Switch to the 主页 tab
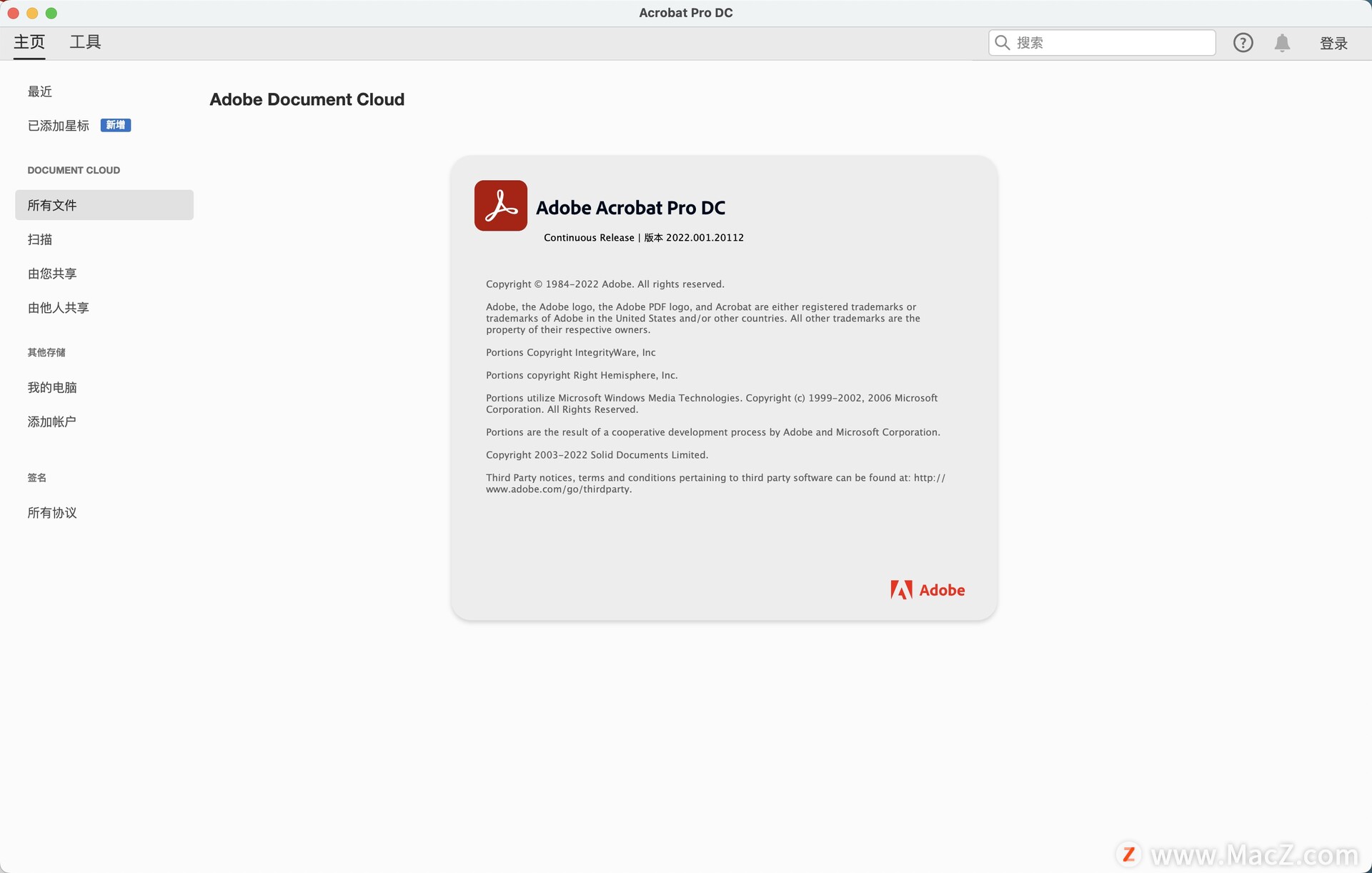 [29, 42]
